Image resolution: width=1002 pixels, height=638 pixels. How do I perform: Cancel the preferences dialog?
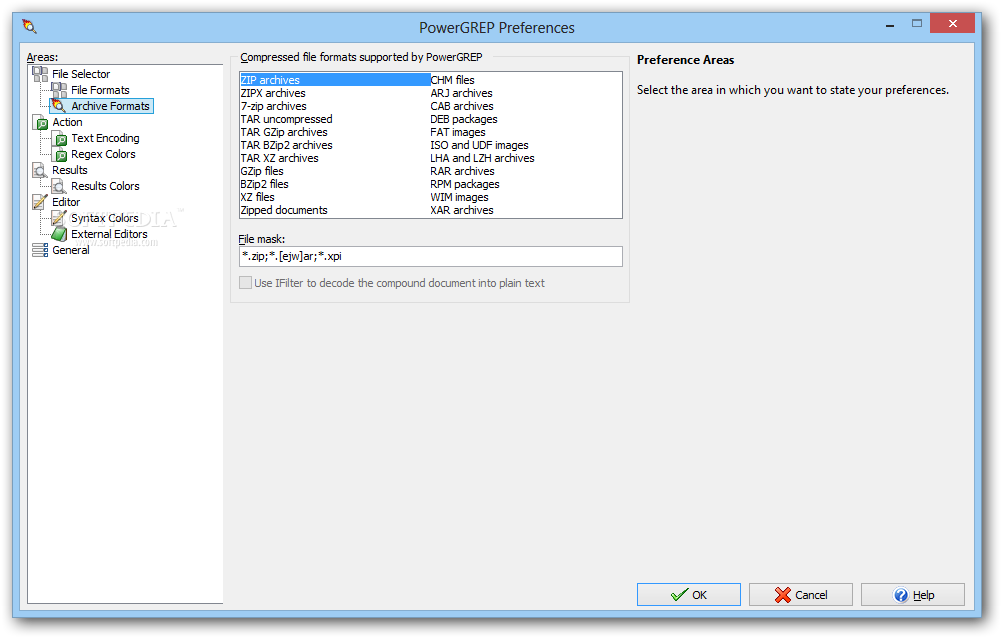(x=801, y=595)
